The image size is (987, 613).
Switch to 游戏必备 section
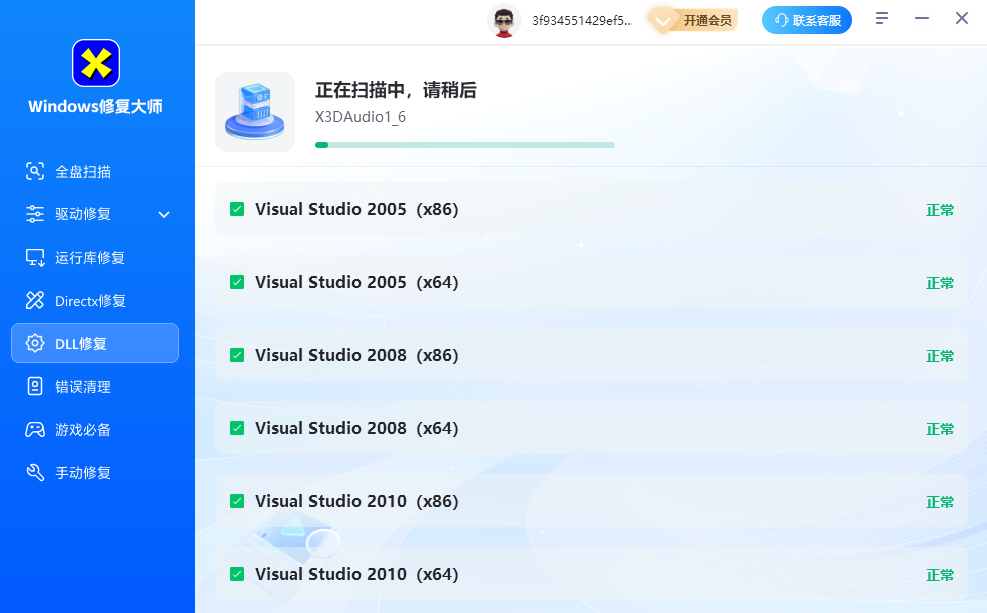point(95,429)
